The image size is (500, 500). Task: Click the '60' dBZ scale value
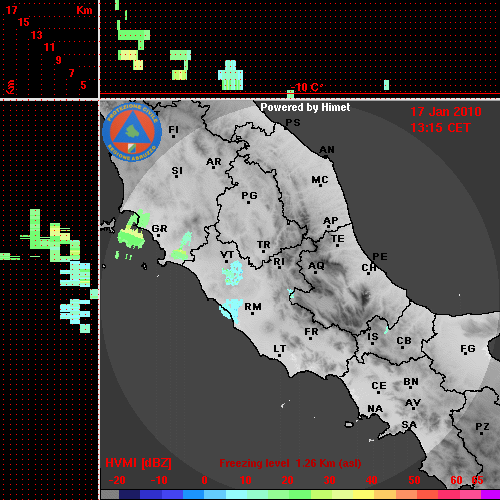coord(456,480)
